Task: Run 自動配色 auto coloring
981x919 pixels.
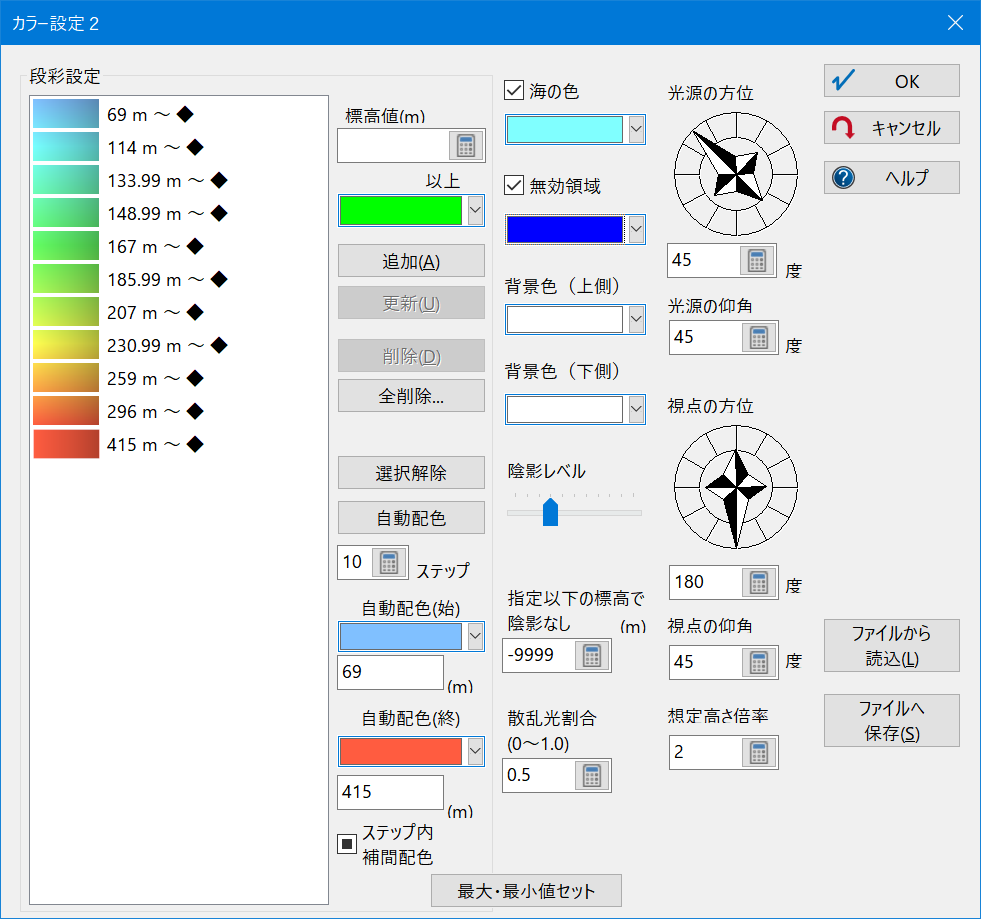Action: click(411, 517)
